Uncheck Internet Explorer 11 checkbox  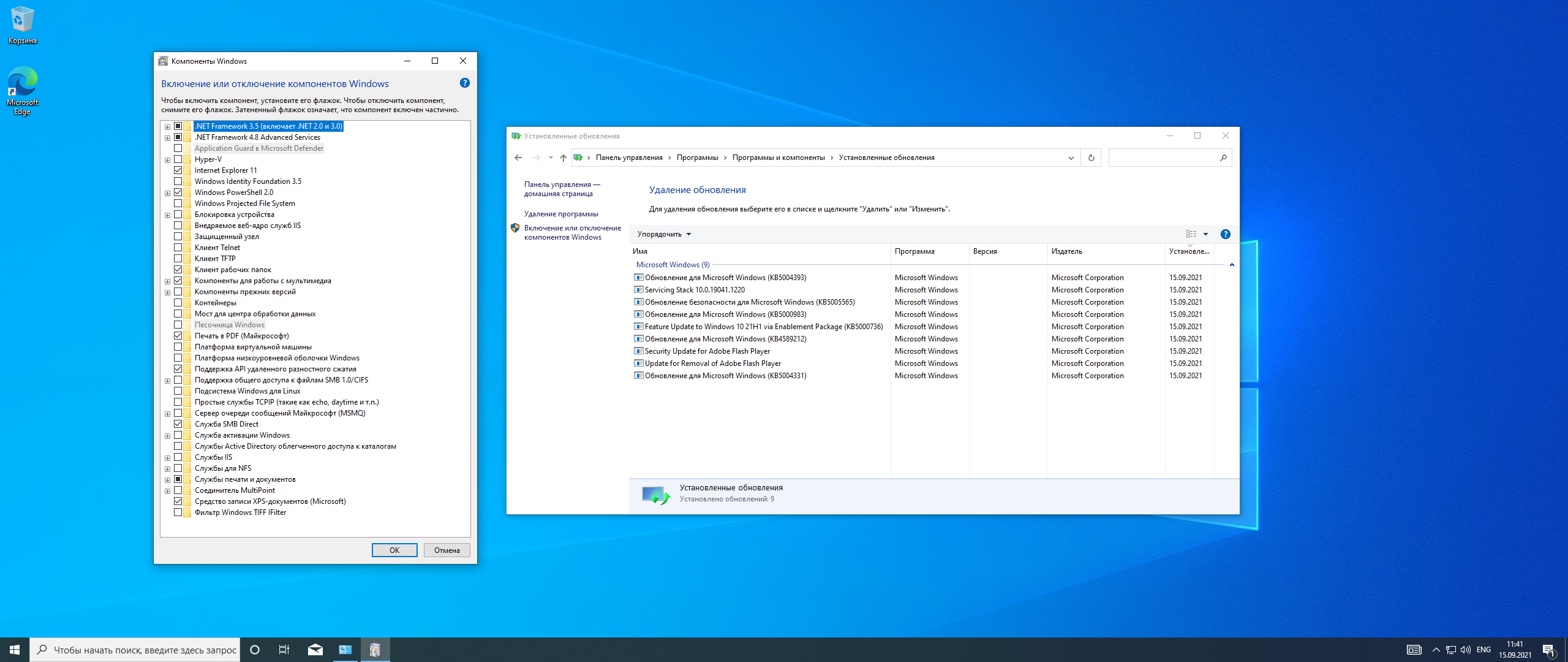click(178, 170)
